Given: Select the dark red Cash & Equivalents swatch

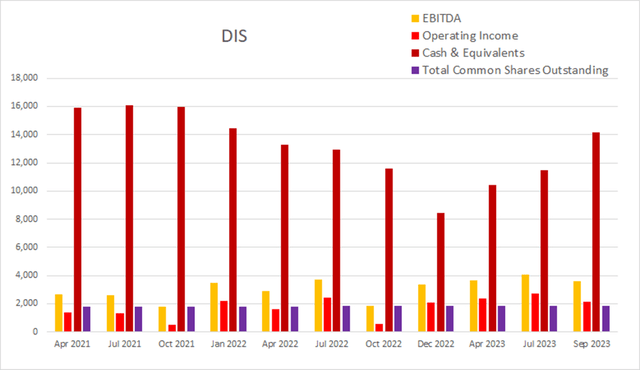Looking at the screenshot, I should [415, 53].
